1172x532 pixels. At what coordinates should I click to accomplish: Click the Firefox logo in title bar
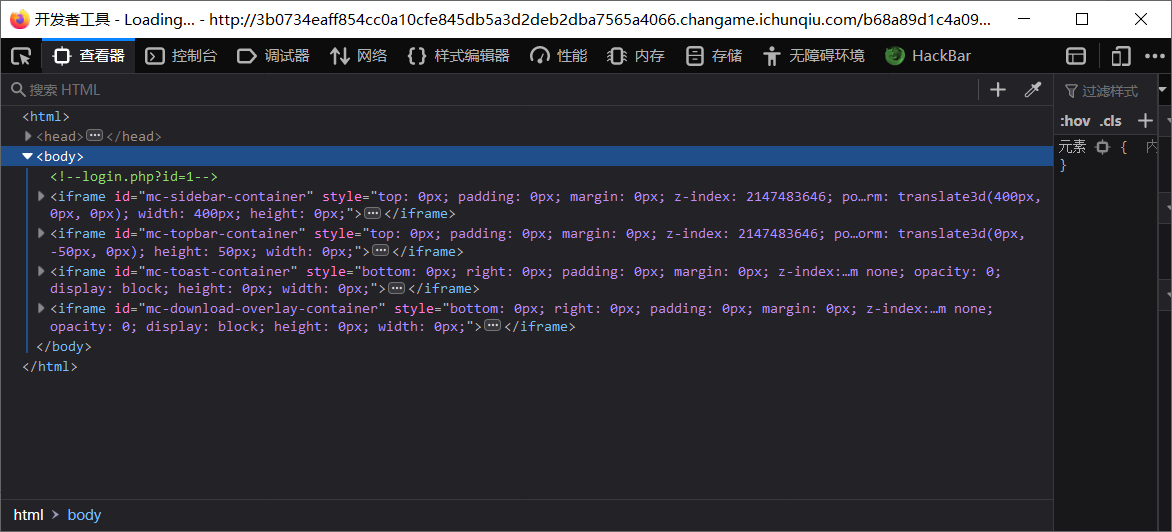click(20, 19)
